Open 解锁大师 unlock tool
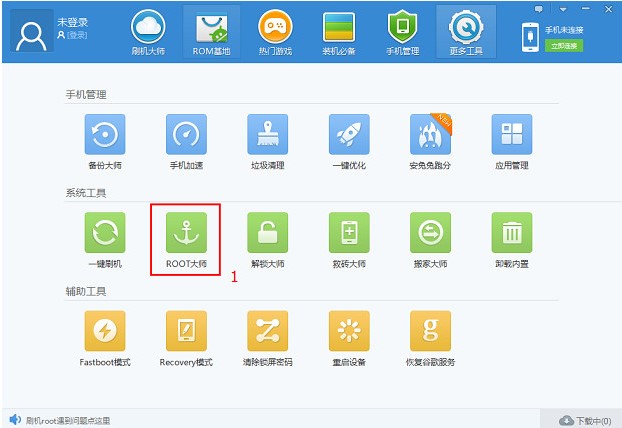Screen dimensions: 622x428 [267, 233]
